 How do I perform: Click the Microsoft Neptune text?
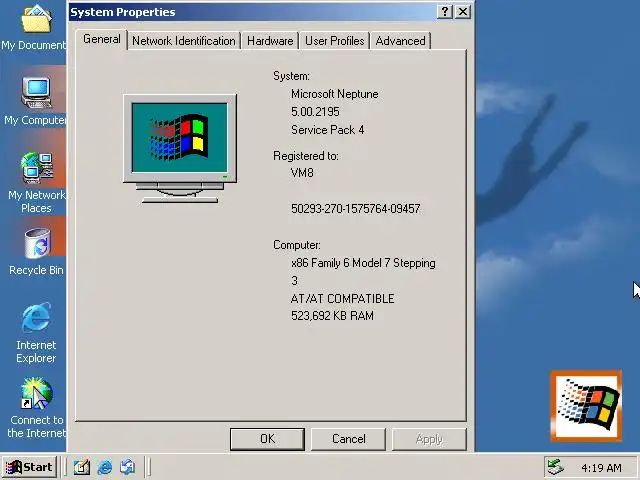click(x=335, y=94)
